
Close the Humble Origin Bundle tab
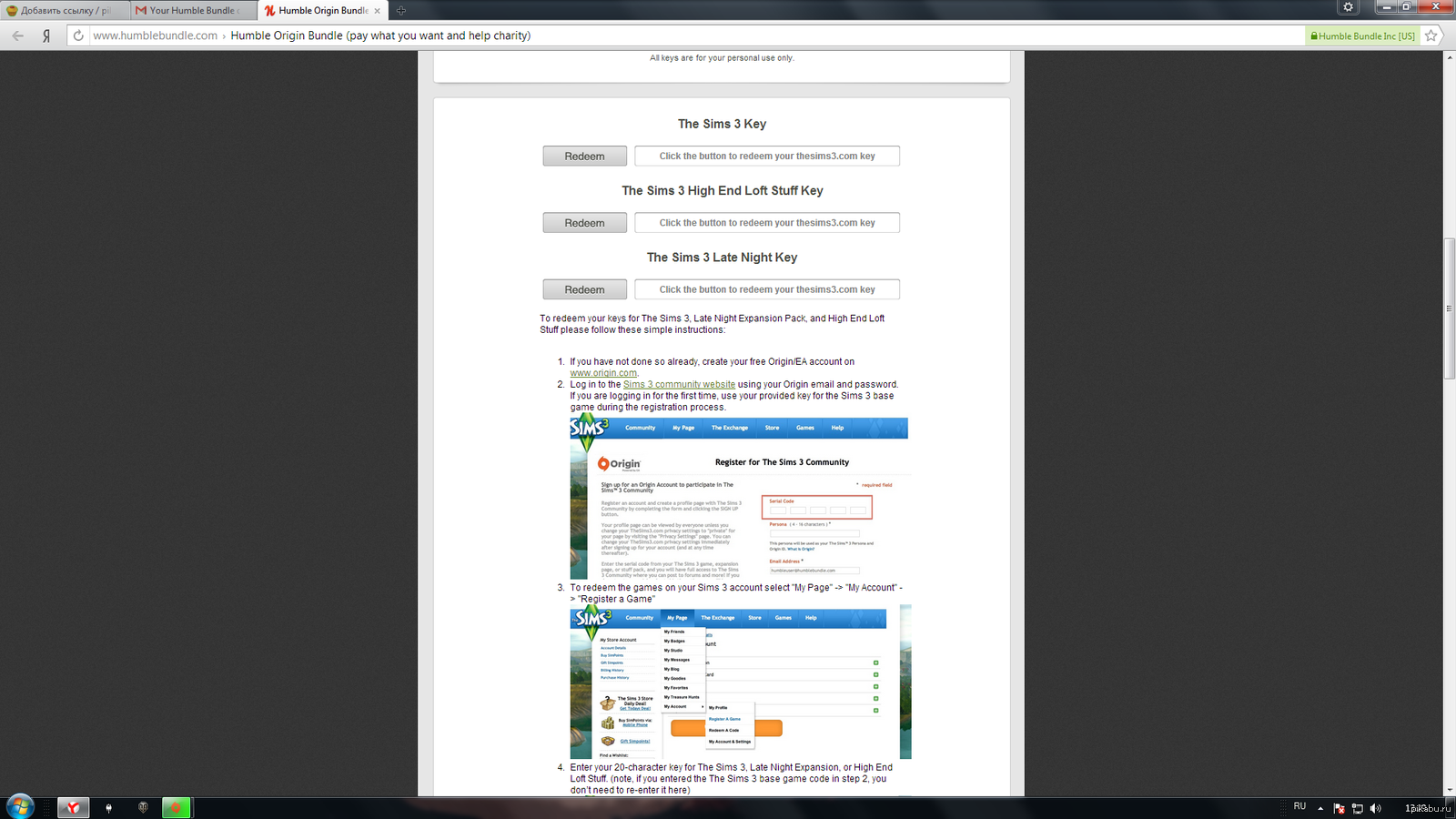377,11
